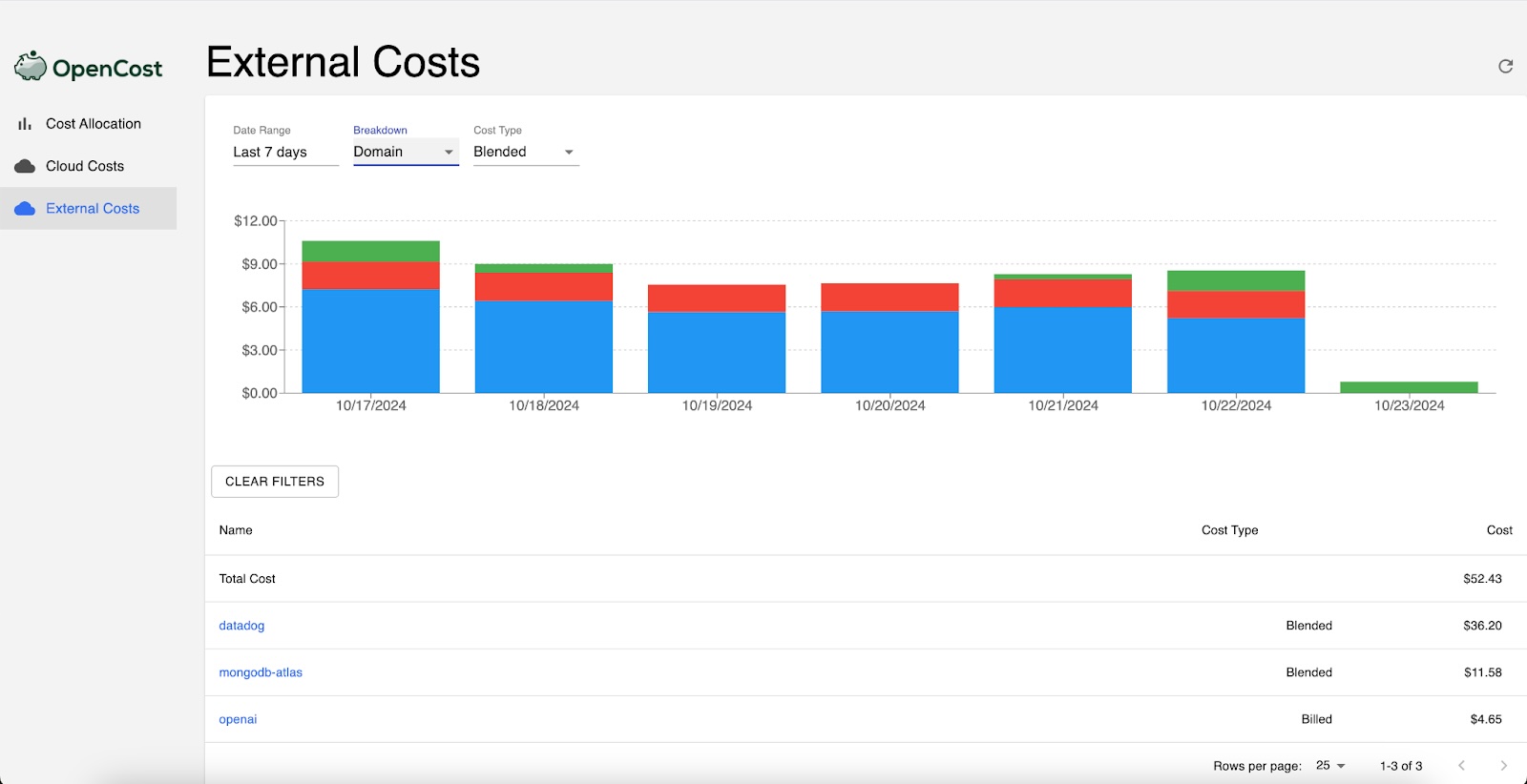Viewport: 1527px width, 784px height.
Task: Click the Last 7 days date range field
Action: pos(285,152)
